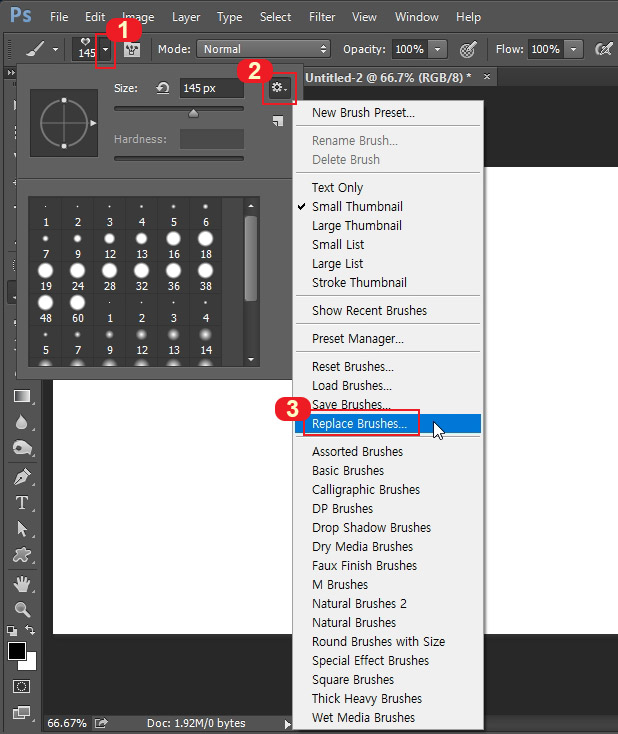Image resolution: width=618 pixels, height=734 pixels.
Task: Click the status bar share icon
Action: tap(101, 723)
